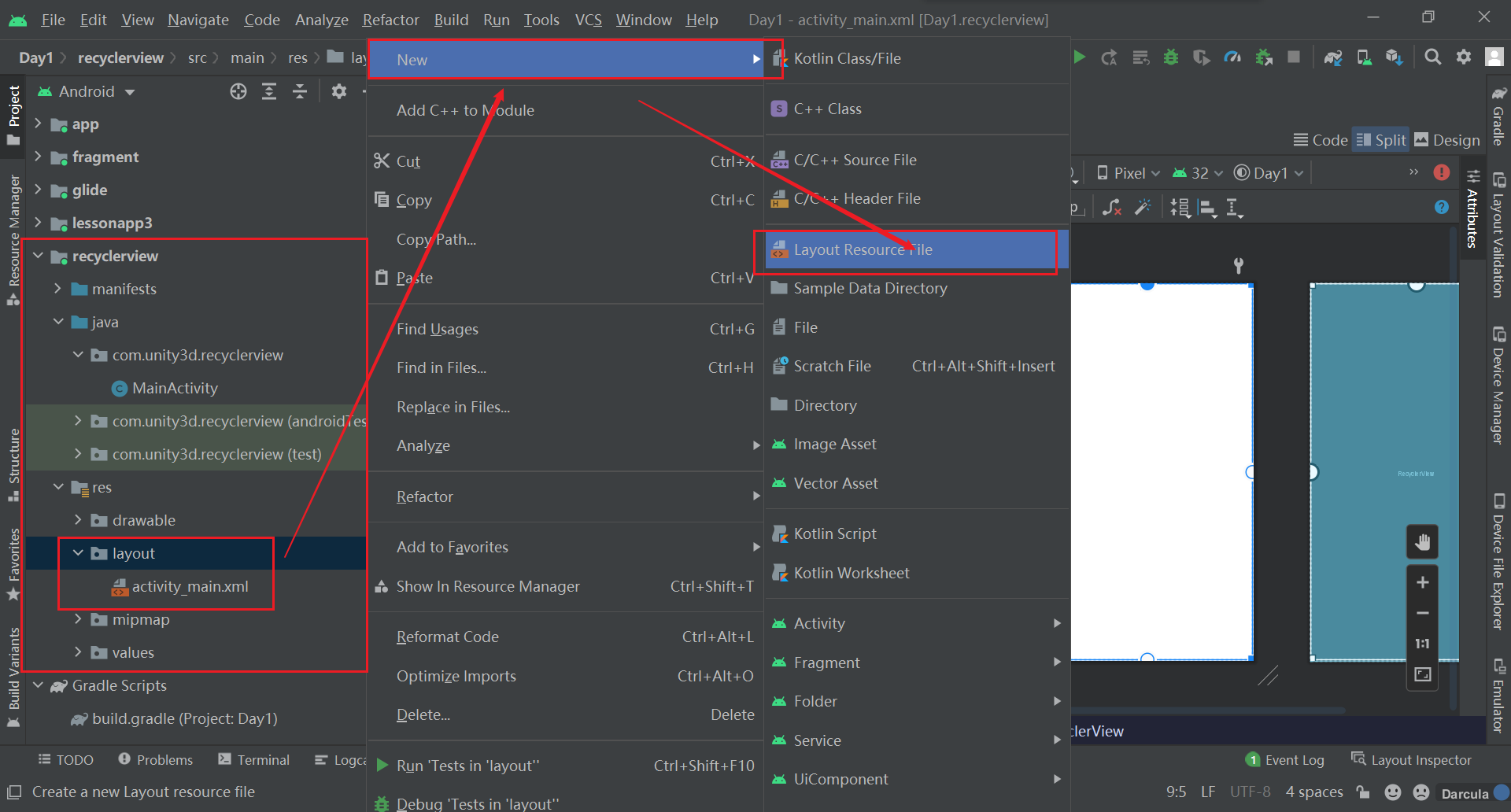Viewport: 1511px width, 812px height.
Task: Open the Profiler with the gauge icon
Action: (x=1232, y=57)
